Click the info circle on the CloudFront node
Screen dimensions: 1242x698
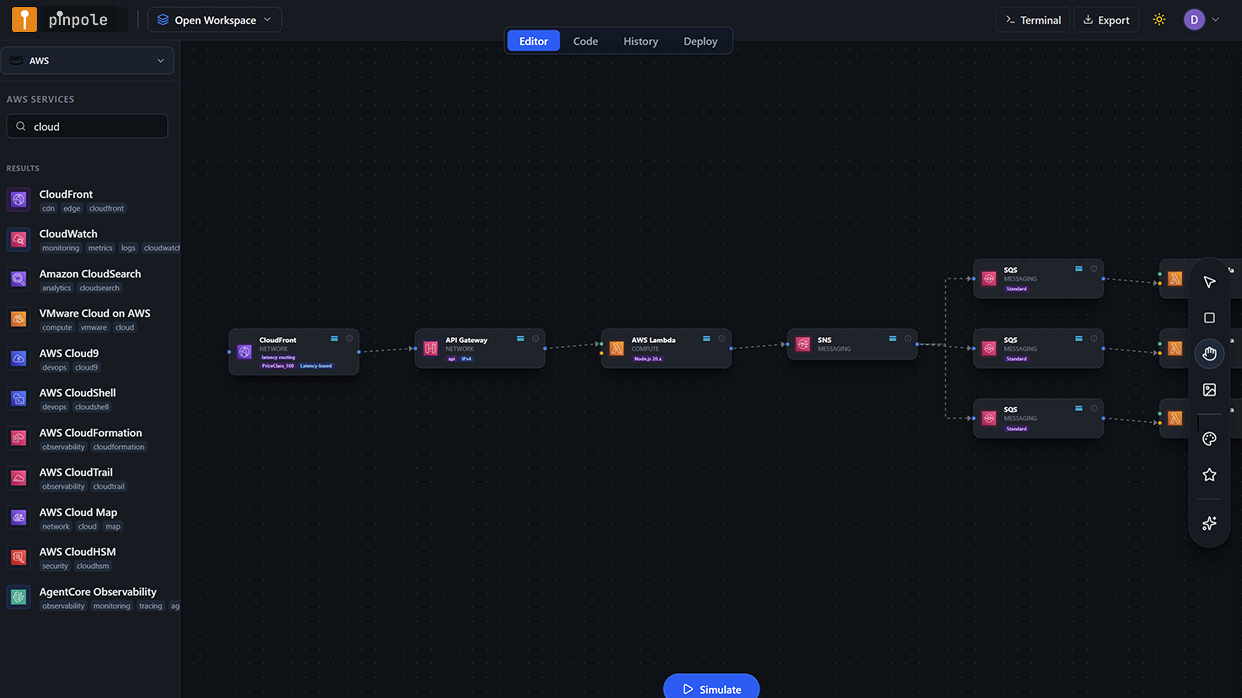[x=349, y=339]
